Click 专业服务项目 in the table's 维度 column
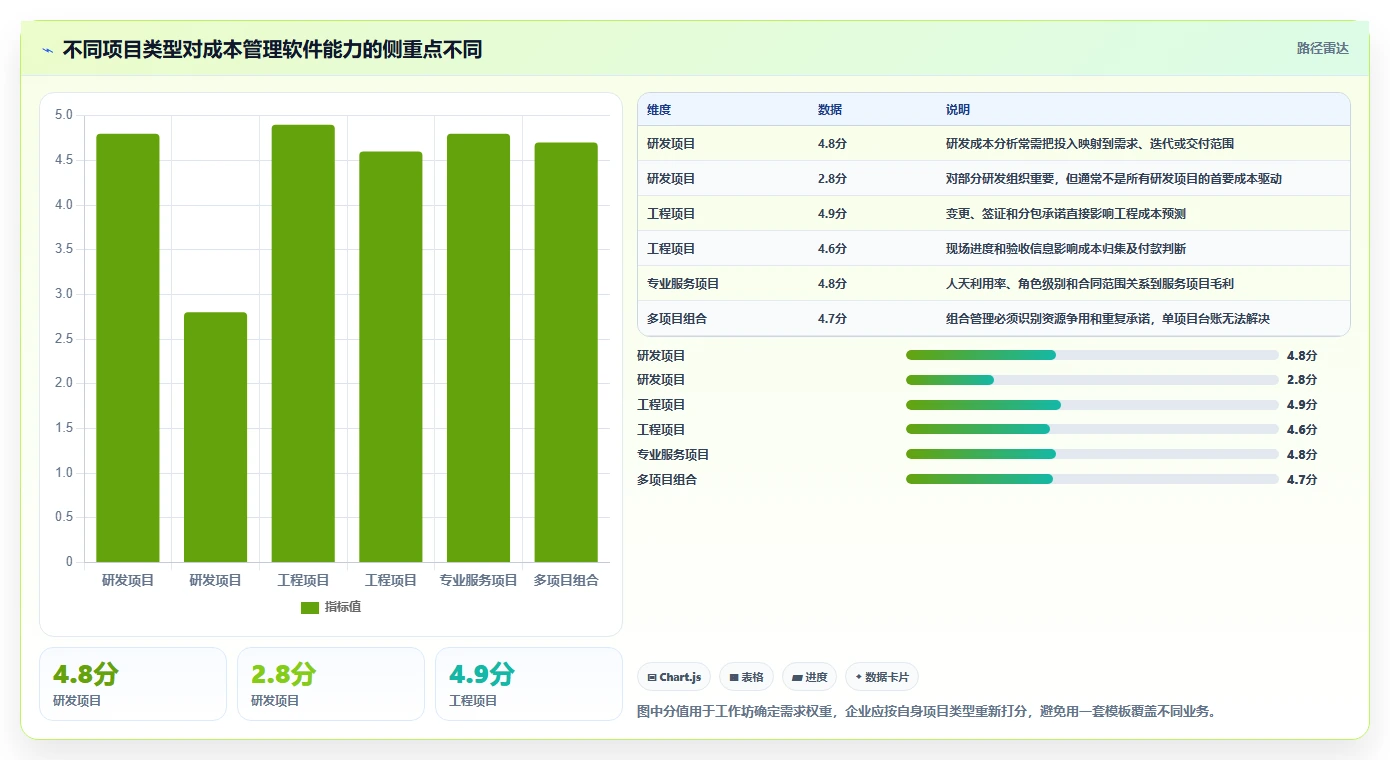Viewport: 1390px width, 760px height. 683,284
